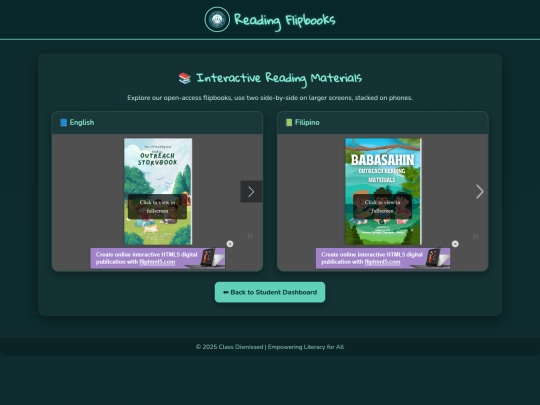The width and height of the screenshot is (540, 405).
Task: Jump to last page of English flipbook
Action: [250, 236]
